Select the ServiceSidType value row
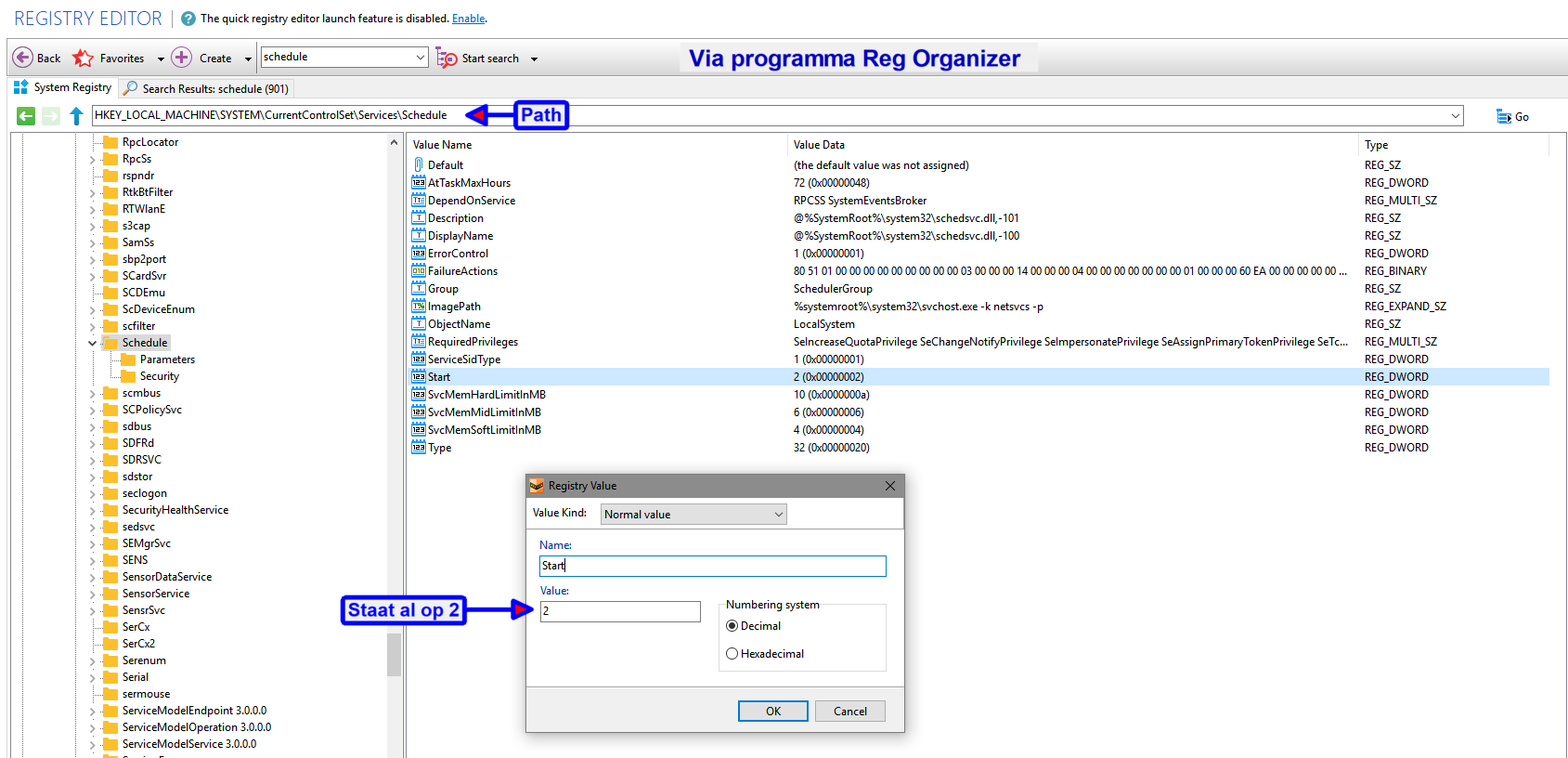 click(979, 359)
